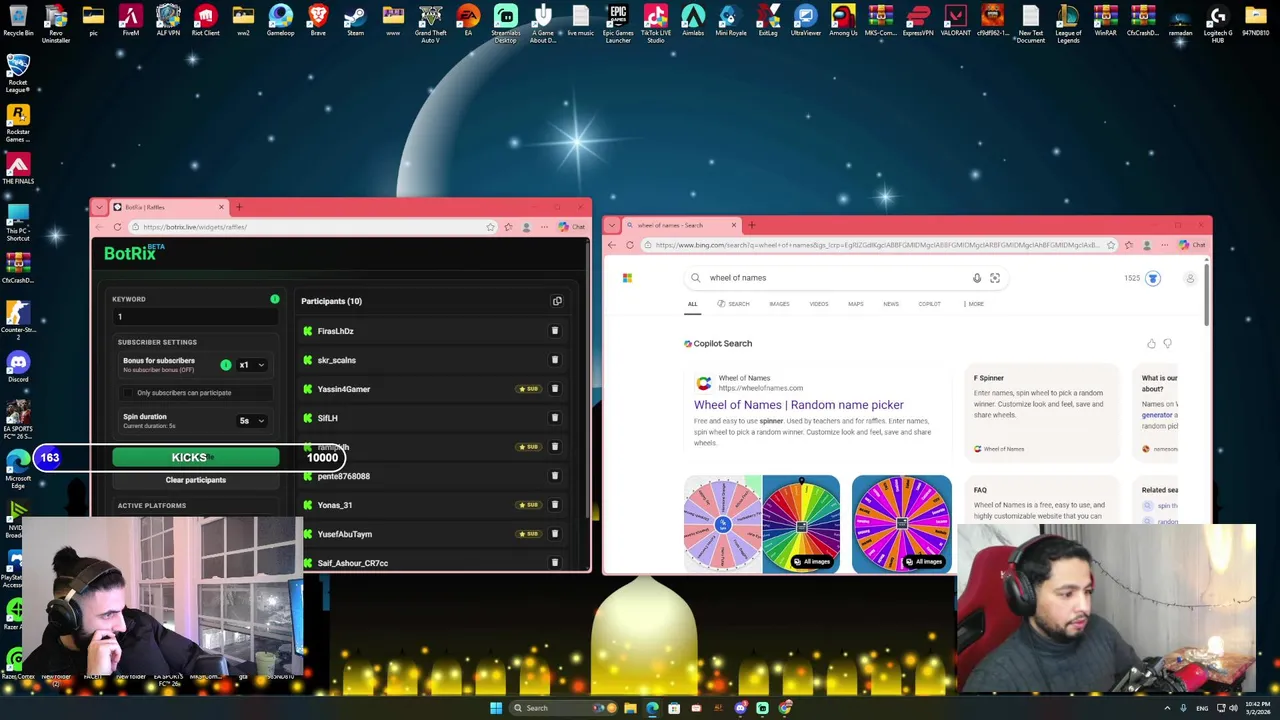Select wheel of names - Search tab
The height and width of the screenshot is (720, 1280).
click(x=682, y=225)
